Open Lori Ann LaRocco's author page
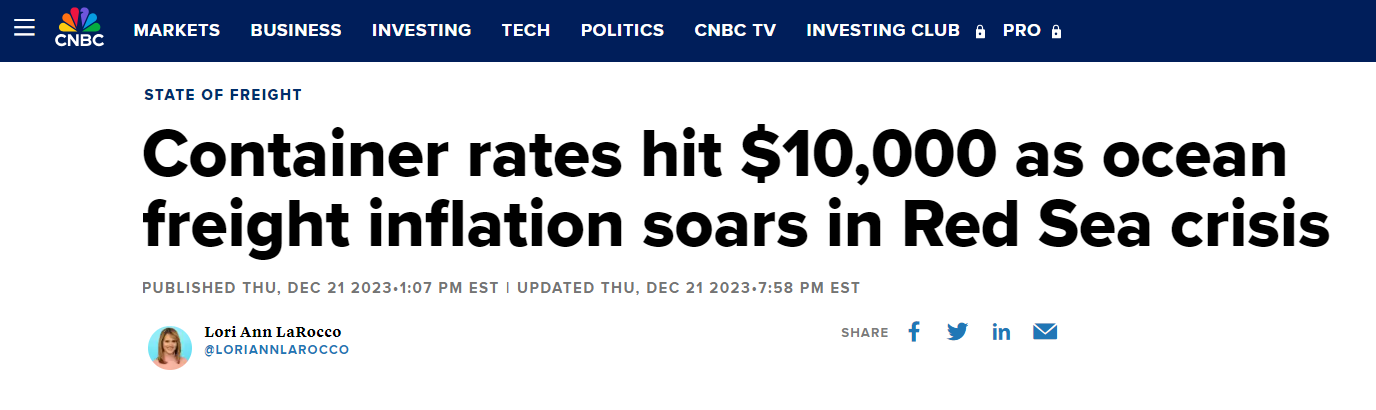The image size is (1376, 410). click(265, 332)
